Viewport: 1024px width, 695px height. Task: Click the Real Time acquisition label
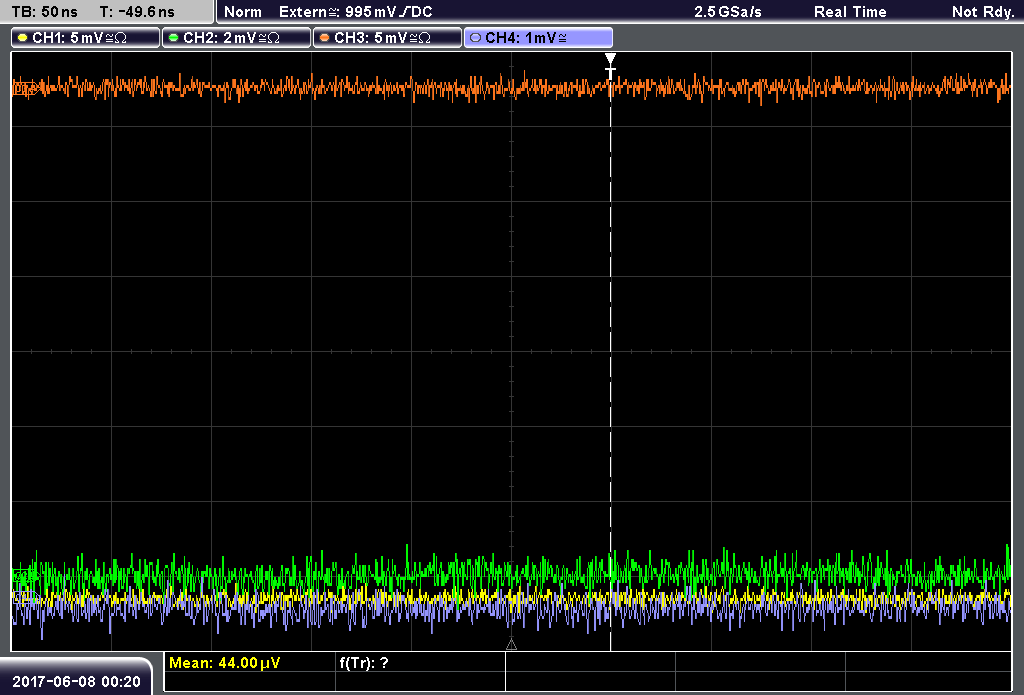pyautogui.click(x=850, y=12)
